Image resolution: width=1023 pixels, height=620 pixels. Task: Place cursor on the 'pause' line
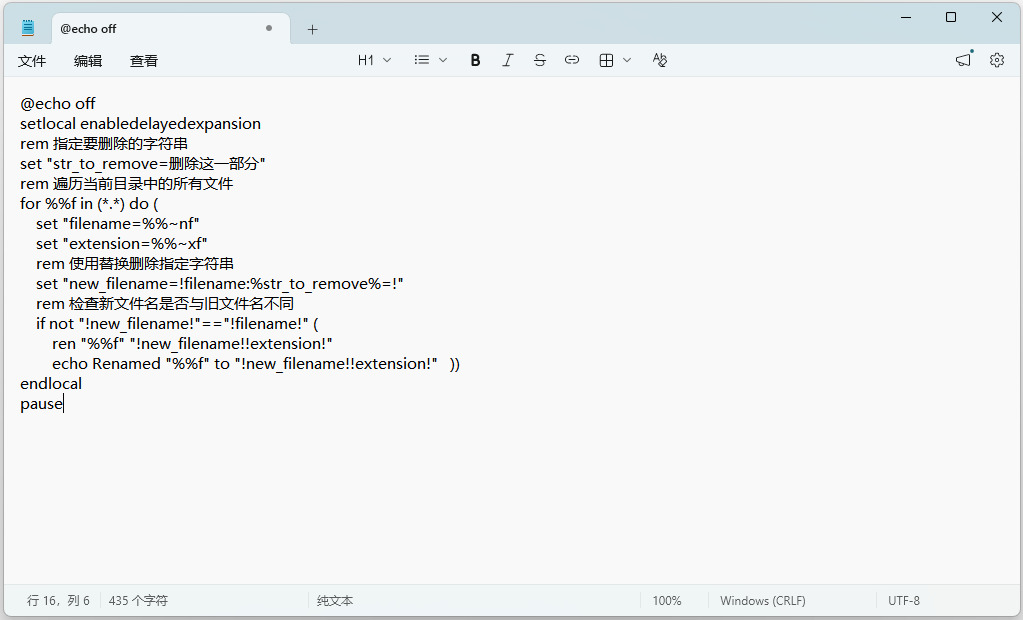click(x=42, y=404)
